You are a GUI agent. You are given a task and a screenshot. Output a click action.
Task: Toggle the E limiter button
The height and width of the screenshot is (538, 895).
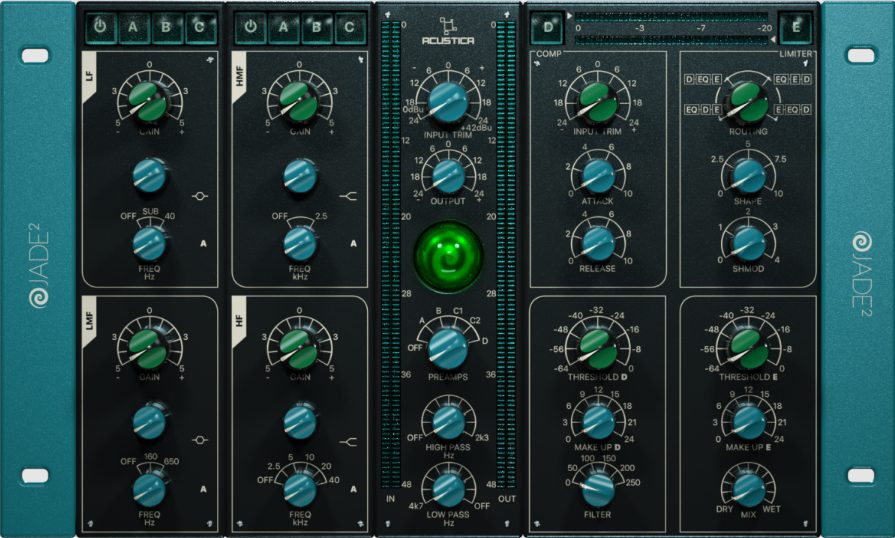[796, 27]
